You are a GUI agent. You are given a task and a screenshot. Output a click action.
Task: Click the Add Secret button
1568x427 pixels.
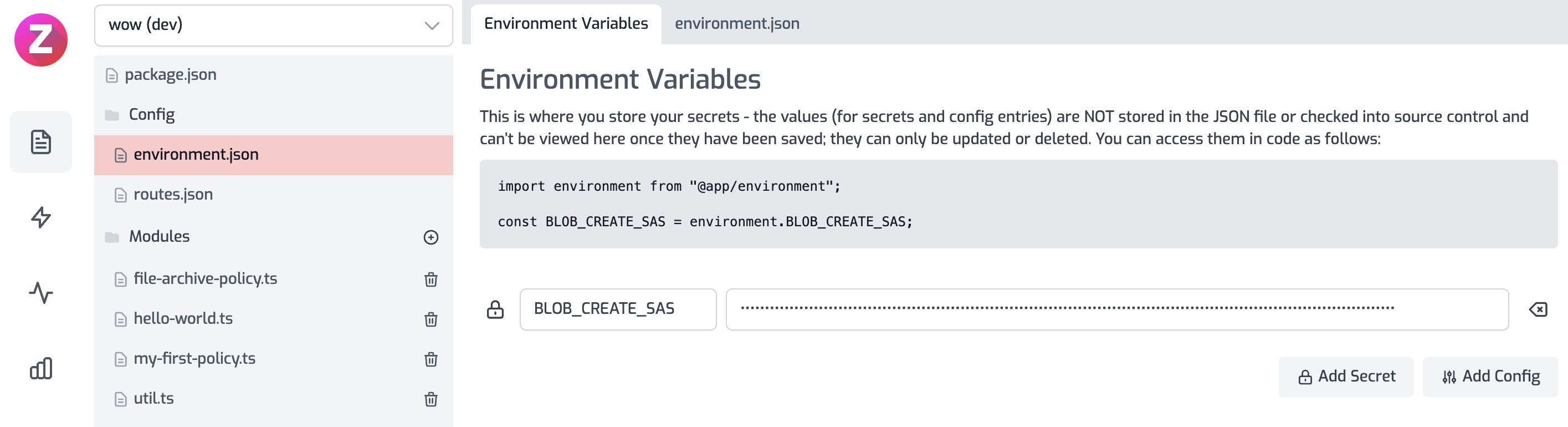click(1346, 377)
